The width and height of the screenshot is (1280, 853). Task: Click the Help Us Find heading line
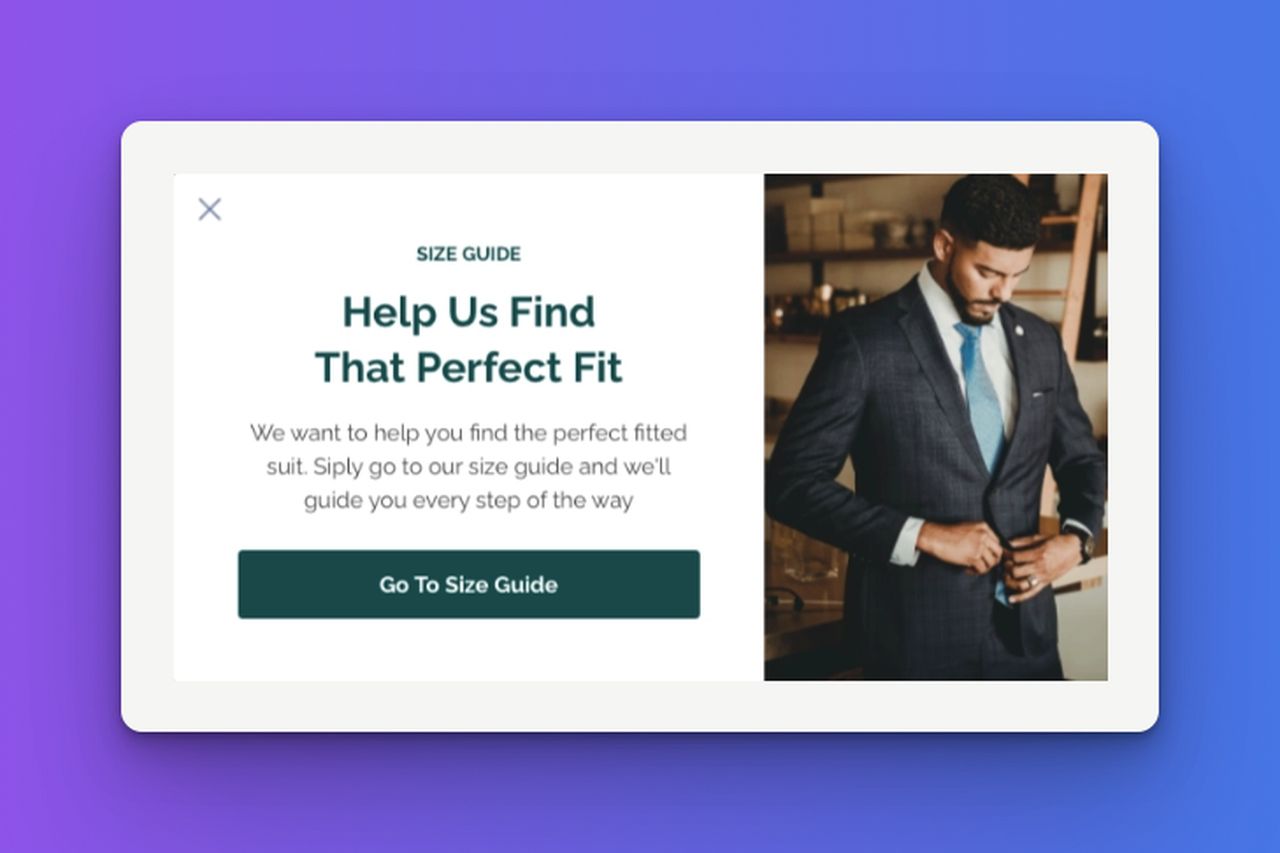(x=469, y=312)
